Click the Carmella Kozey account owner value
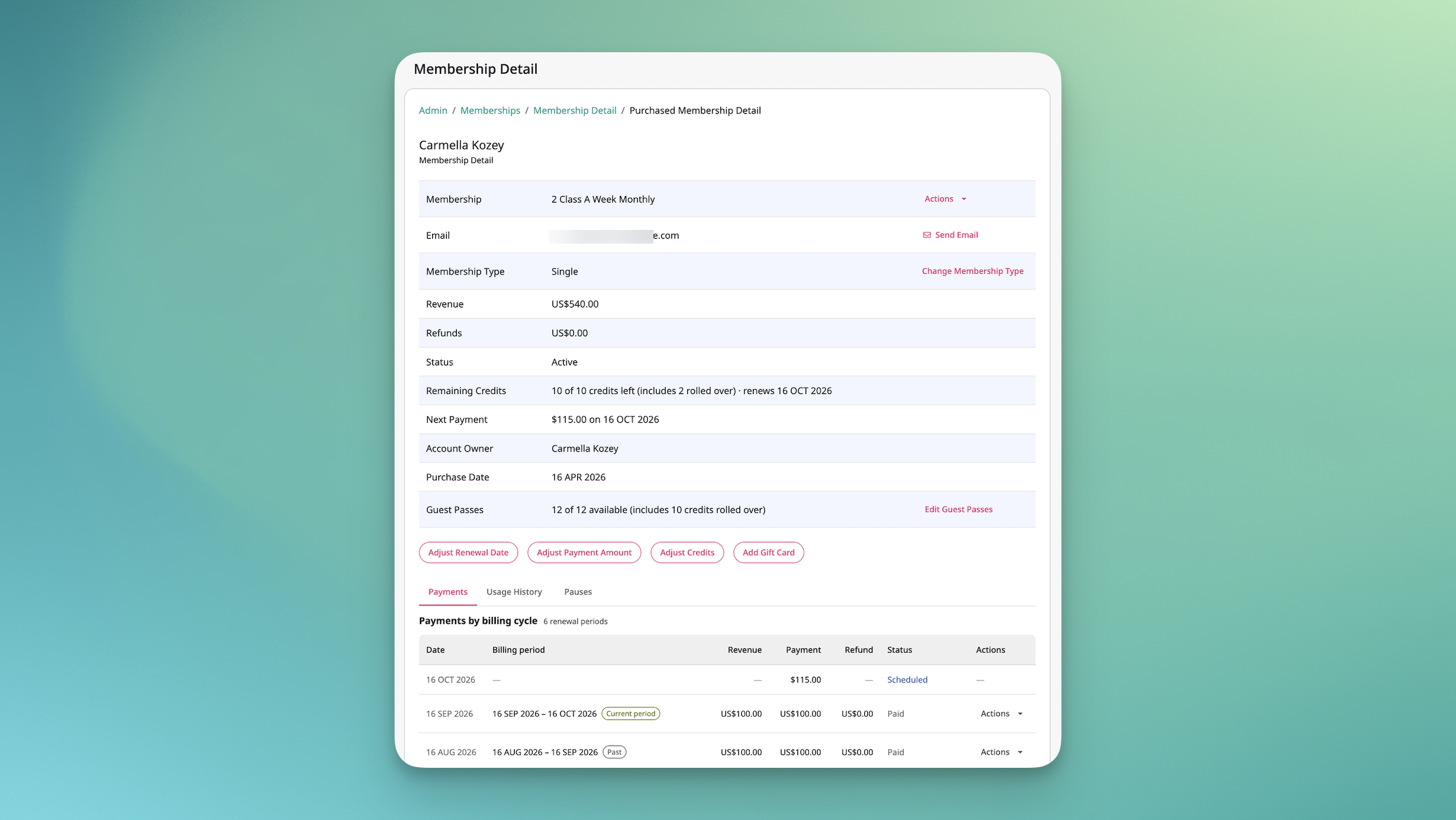The image size is (1456, 820). point(585,448)
